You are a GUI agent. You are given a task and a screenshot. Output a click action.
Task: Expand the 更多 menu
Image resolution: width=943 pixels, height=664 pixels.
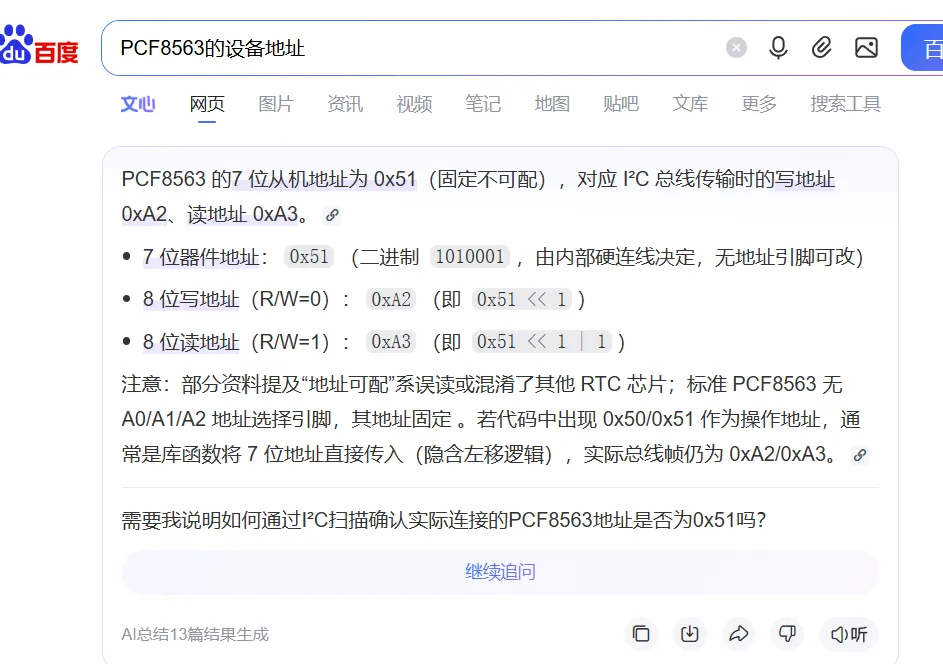tap(759, 104)
